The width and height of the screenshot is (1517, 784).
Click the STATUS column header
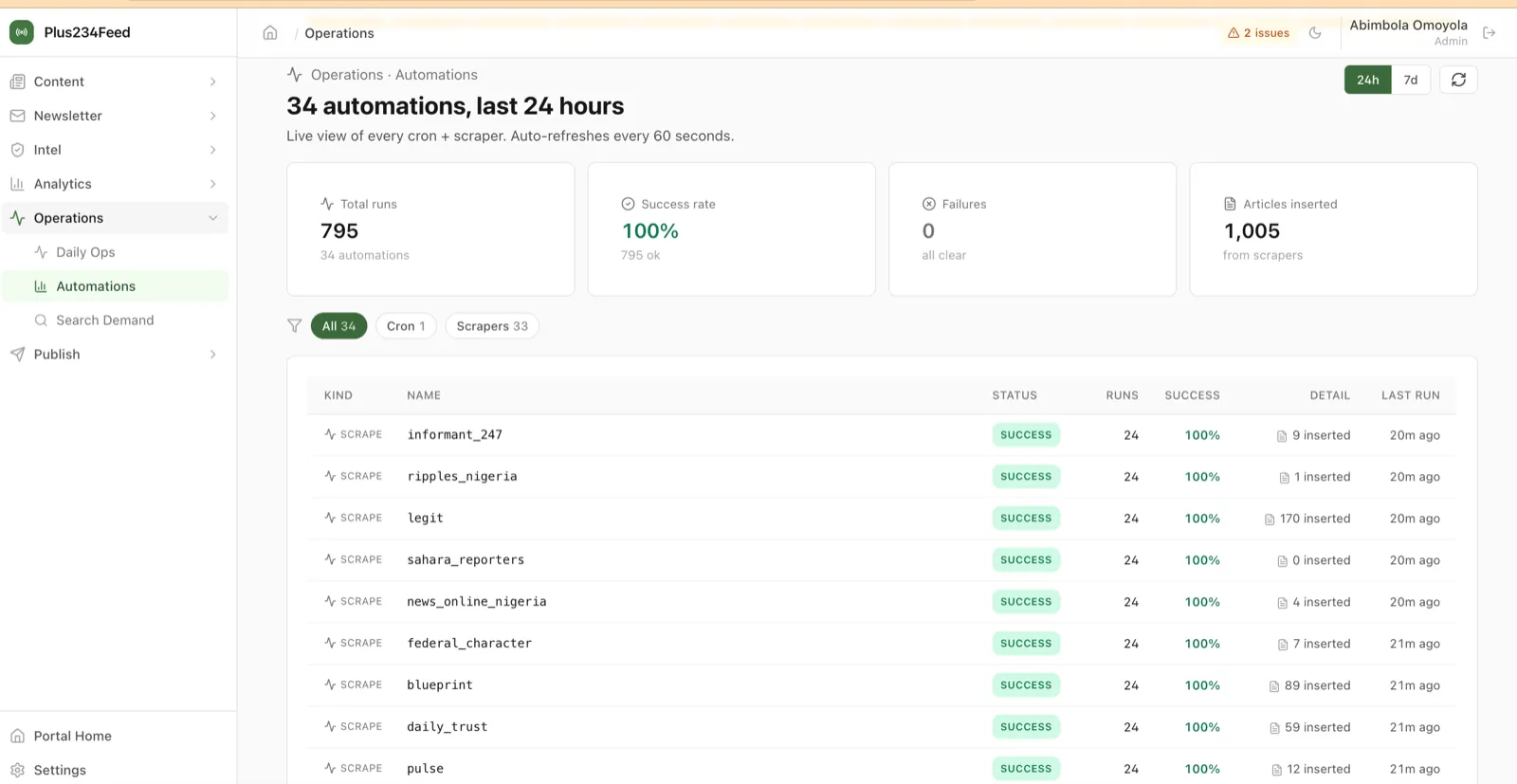(1014, 395)
